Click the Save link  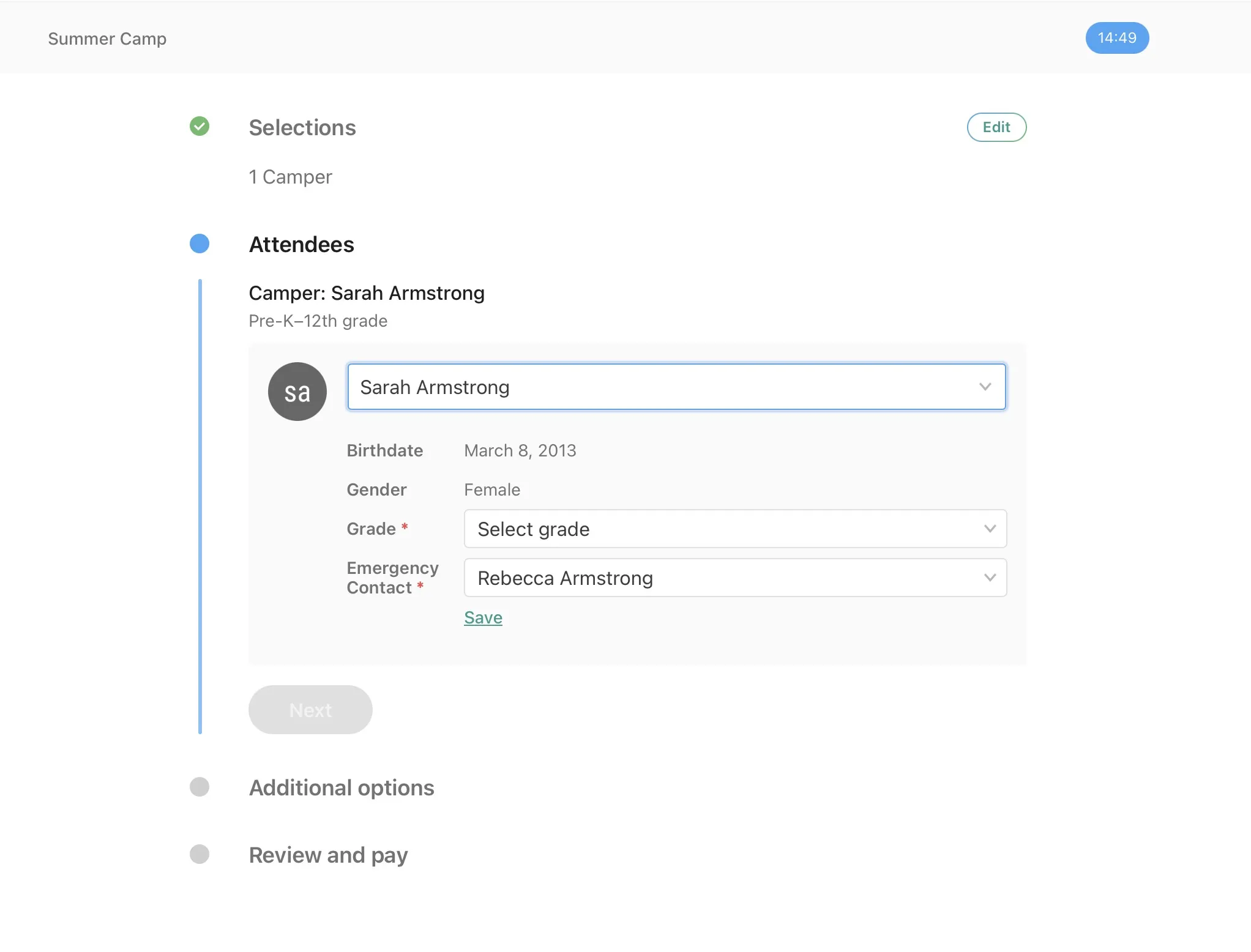pyautogui.click(x=483, y=617)
